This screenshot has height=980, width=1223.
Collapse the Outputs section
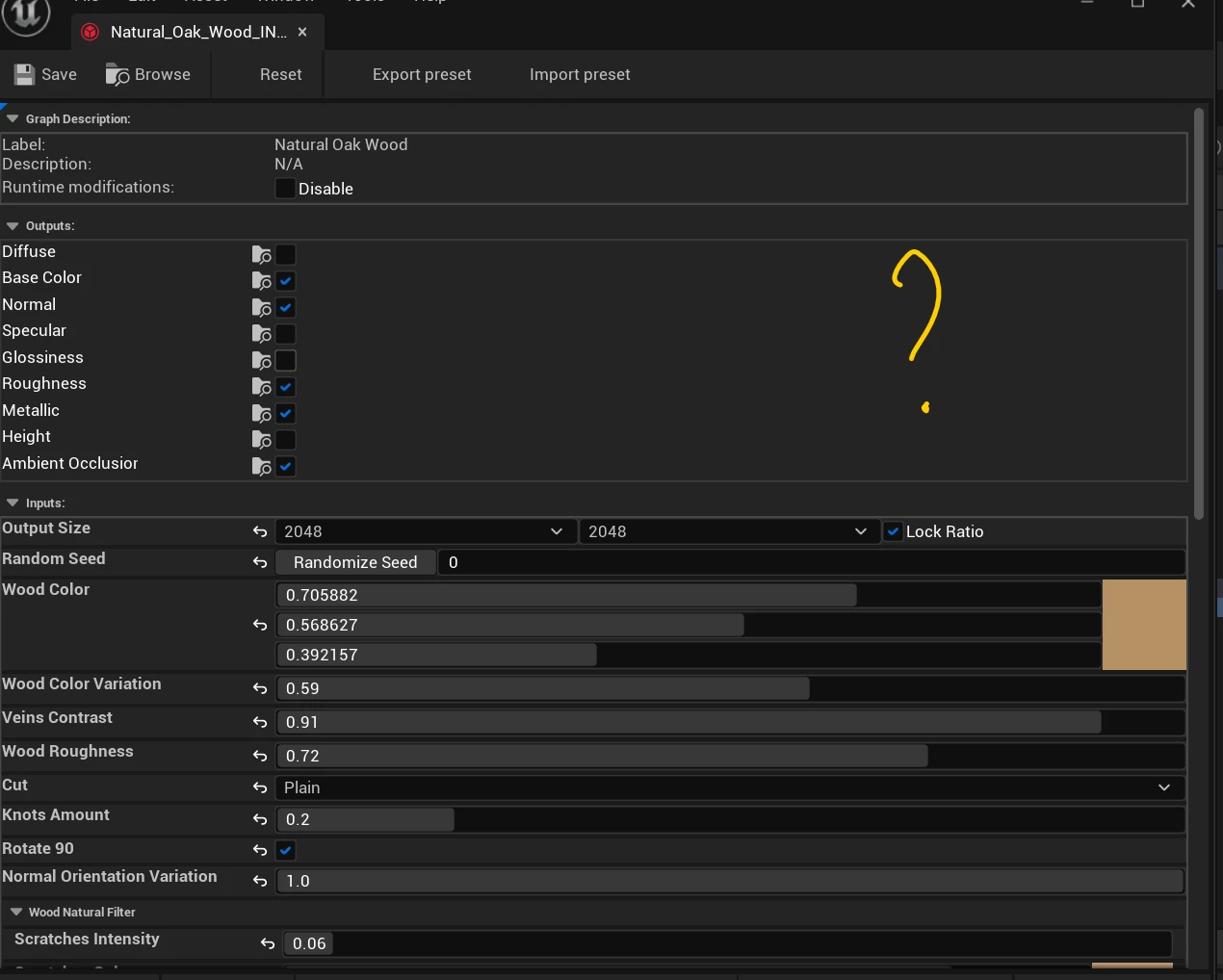point(13,225)
